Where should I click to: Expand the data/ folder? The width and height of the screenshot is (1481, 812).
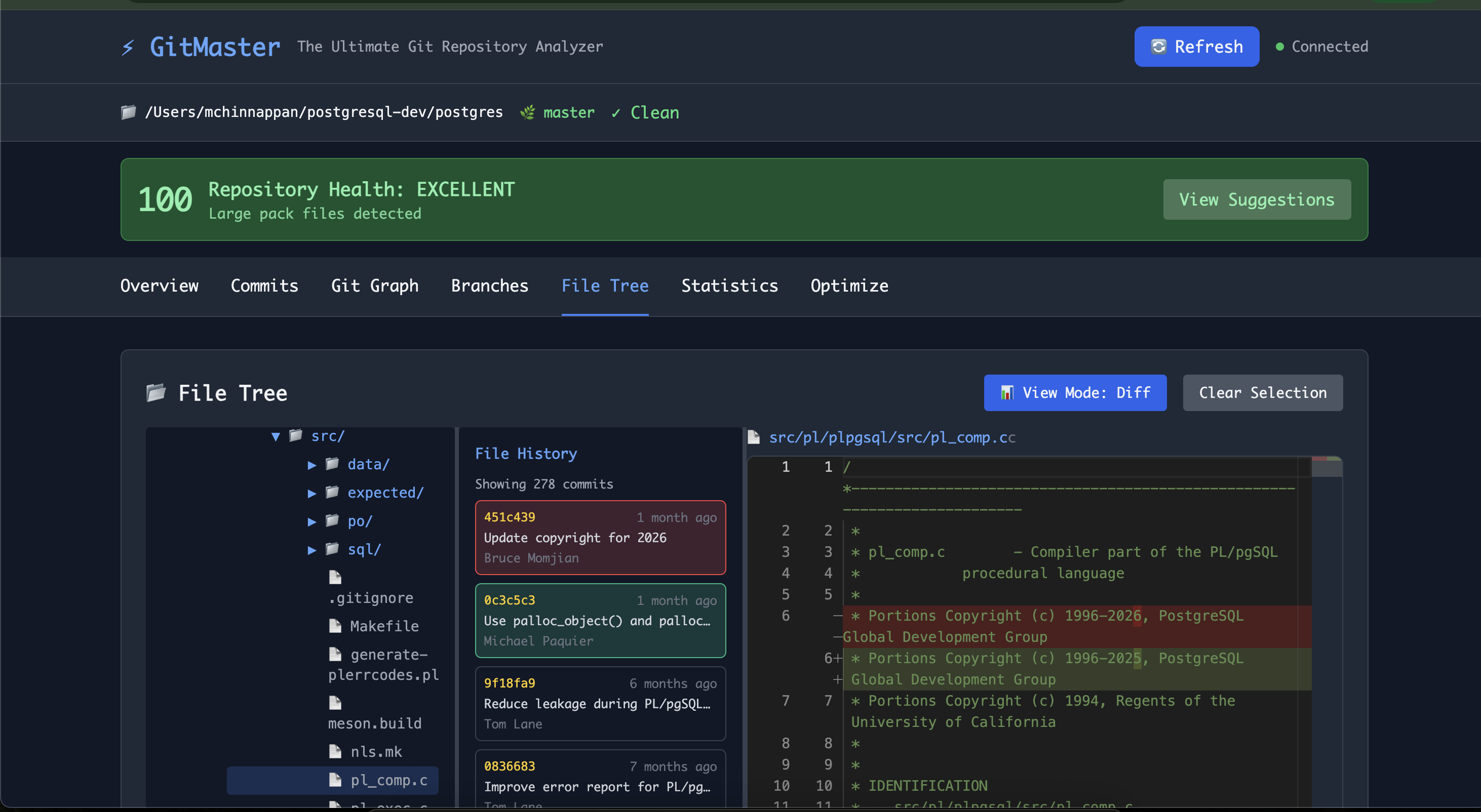click(312, 464)
